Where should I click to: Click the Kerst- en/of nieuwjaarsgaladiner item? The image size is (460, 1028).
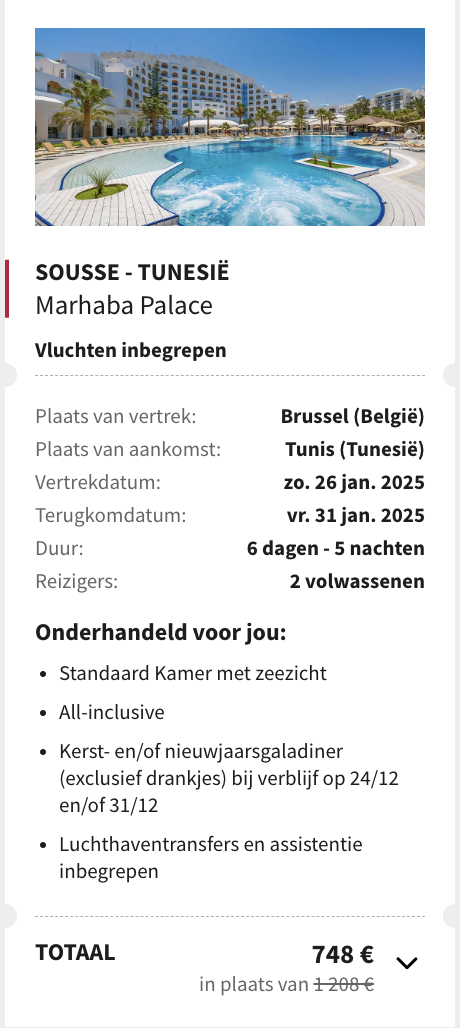[x=229, y=778]
